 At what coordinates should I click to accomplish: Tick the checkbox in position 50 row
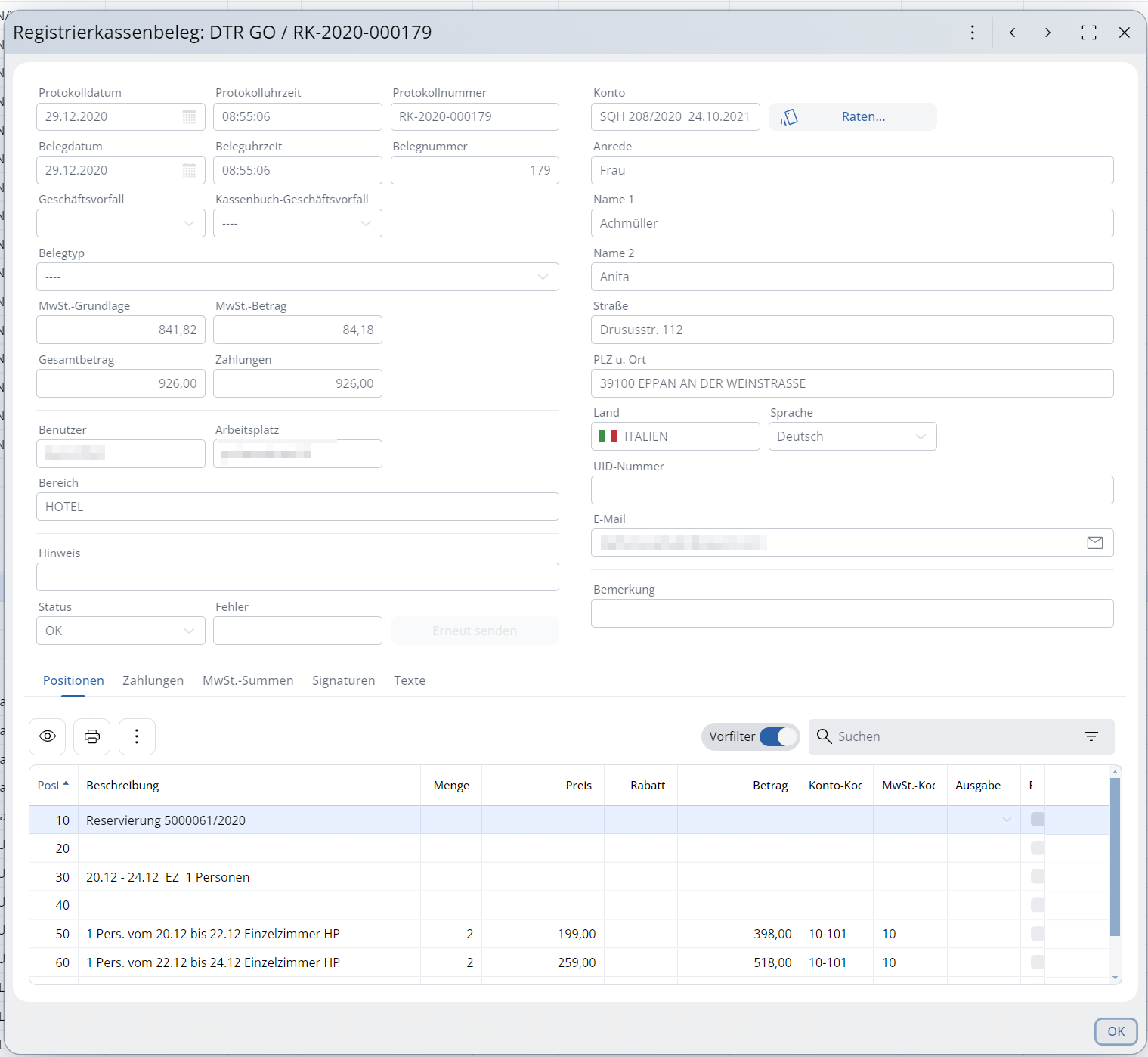tap(1038, 934)
